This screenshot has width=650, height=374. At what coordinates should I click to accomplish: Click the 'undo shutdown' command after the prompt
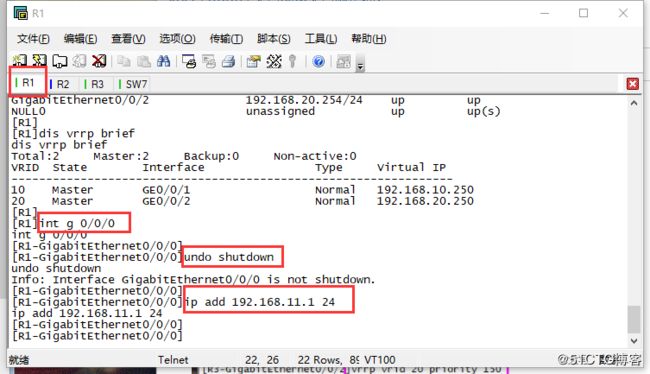coord(229,257)
